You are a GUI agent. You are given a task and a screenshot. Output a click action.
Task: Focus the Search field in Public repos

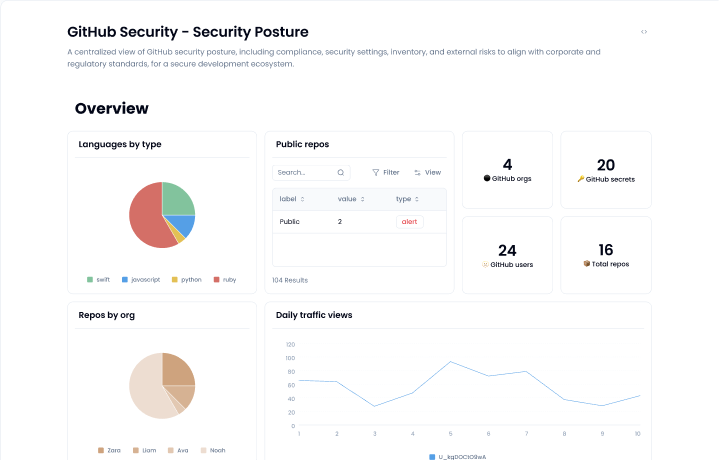point(305,172)
